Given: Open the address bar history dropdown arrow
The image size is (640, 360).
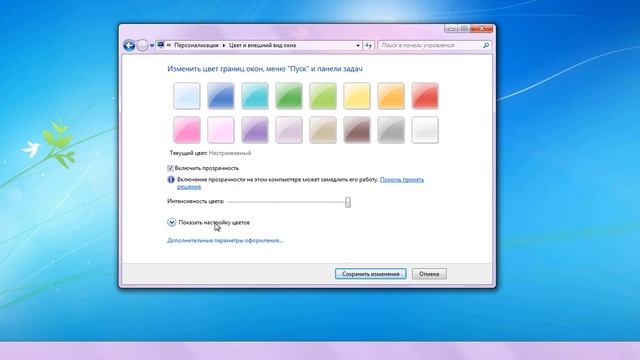Looking at the screenshot, I should (x=358, y=45).
